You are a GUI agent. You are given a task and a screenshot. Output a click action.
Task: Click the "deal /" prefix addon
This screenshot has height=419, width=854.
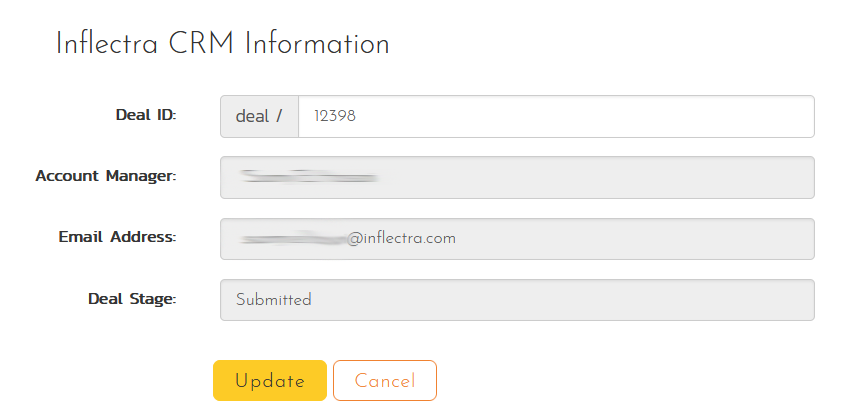(259, 116)
